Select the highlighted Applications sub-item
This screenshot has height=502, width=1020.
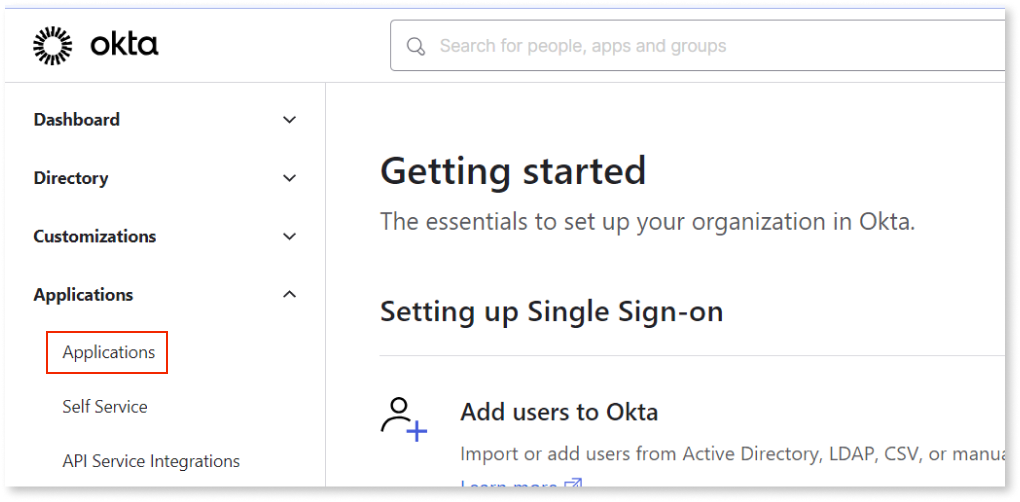(x=109, y=352)
